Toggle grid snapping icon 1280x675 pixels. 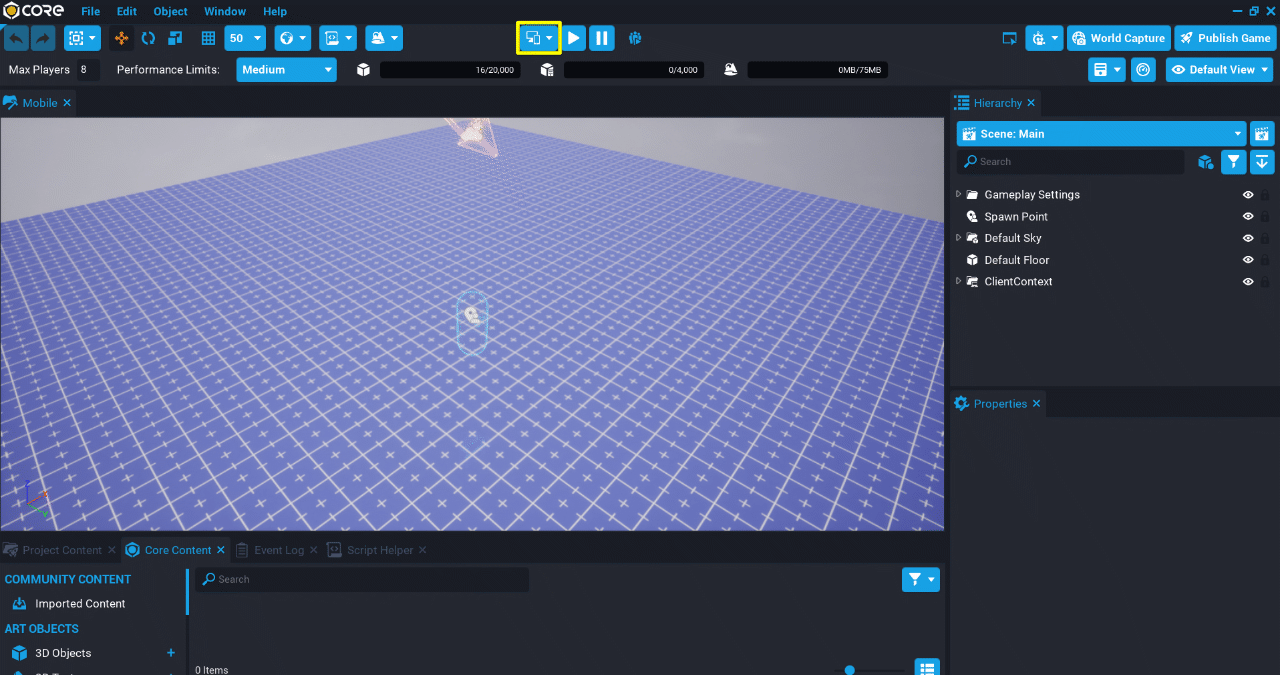pos(208,38)
